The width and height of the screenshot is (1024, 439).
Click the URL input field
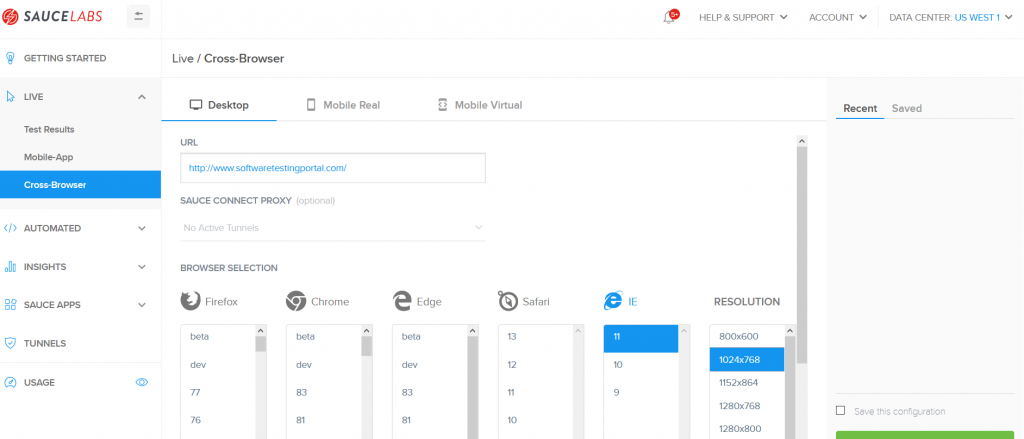pyautogui.click(x=333, y=168)
